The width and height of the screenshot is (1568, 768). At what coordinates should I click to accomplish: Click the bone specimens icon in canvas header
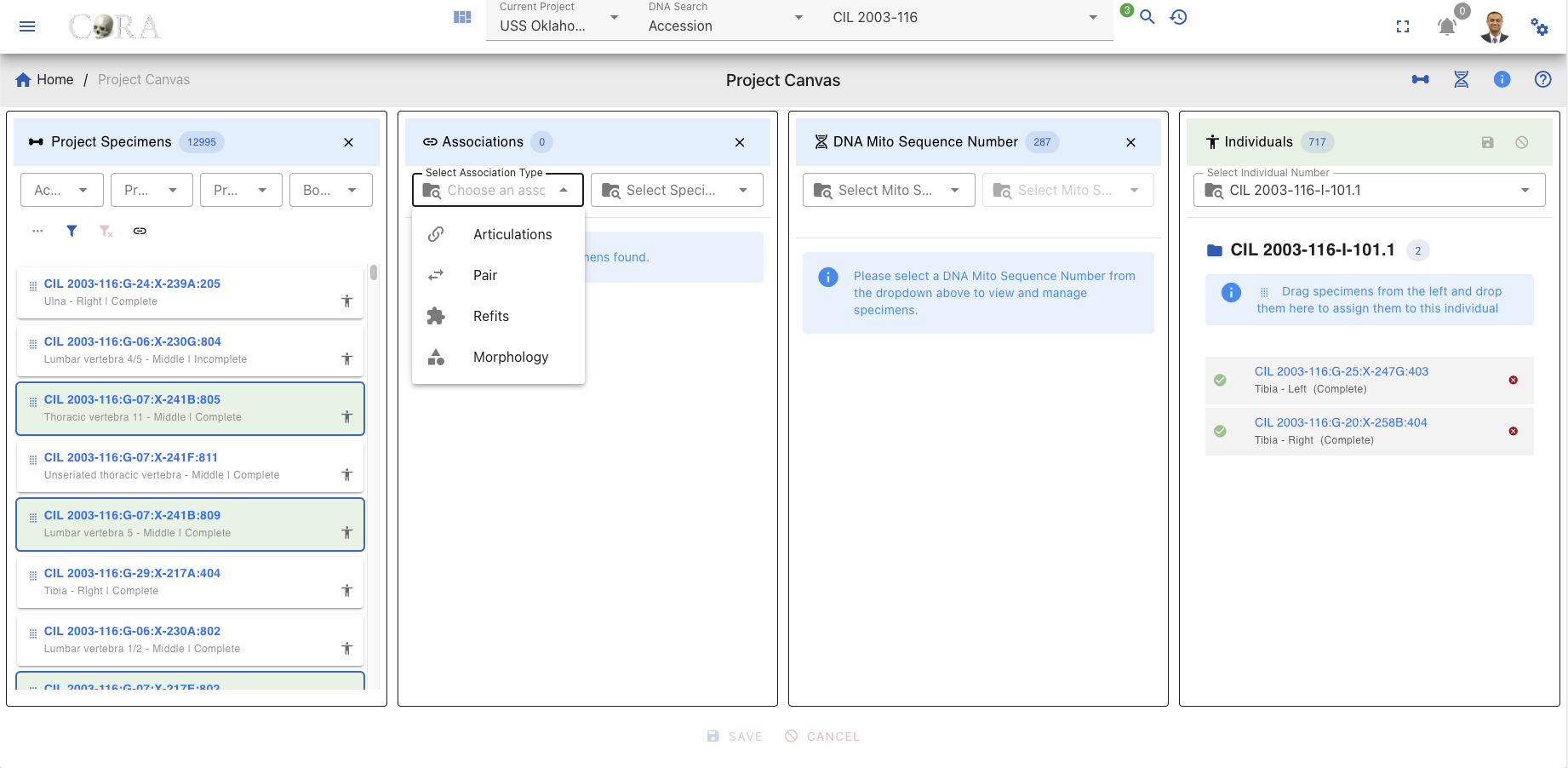(1421, 79)
